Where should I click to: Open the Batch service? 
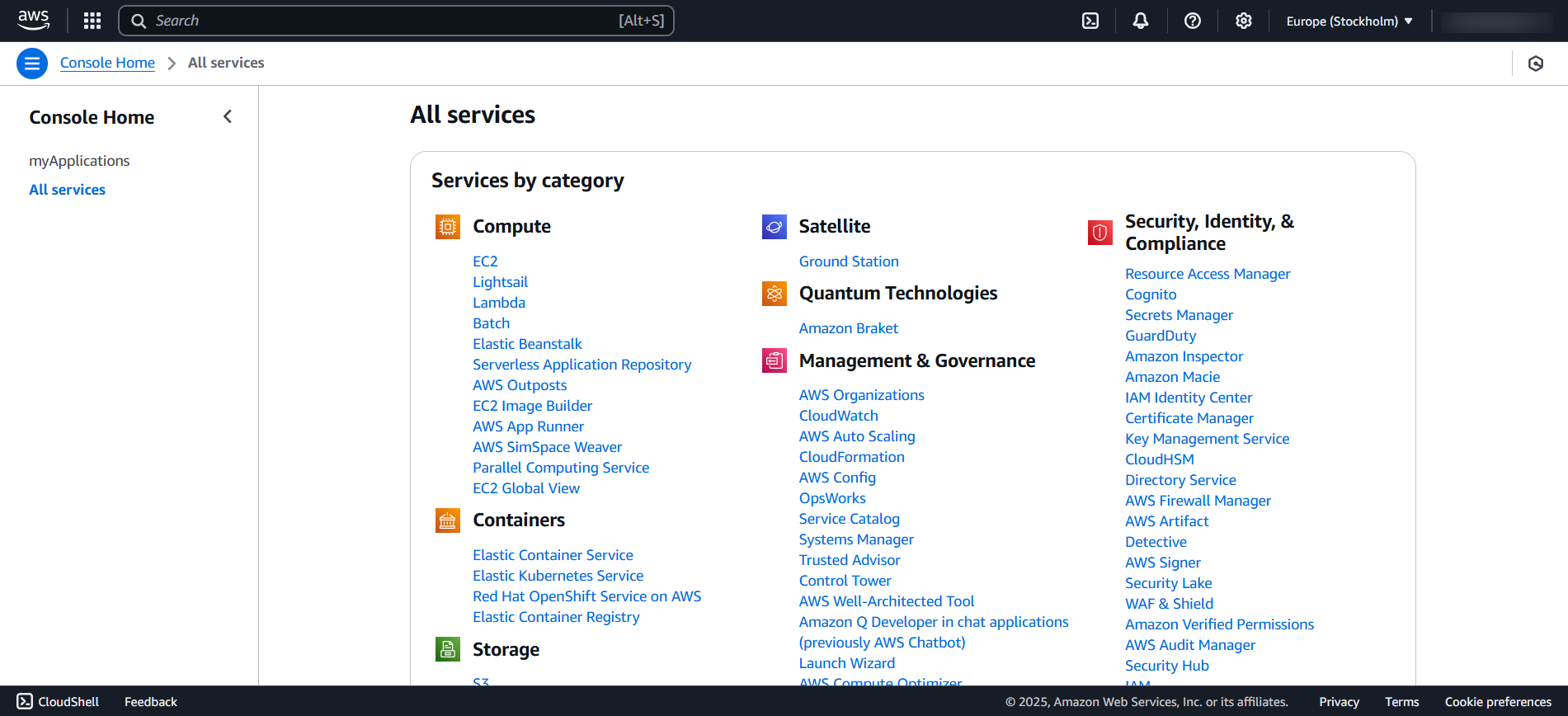pos(491,323)
